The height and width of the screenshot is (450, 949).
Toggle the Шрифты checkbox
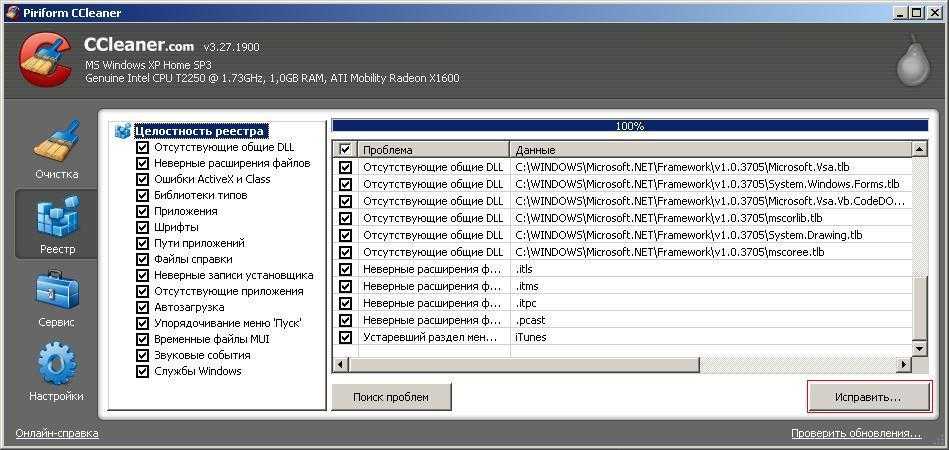click(x=142, y=227)
